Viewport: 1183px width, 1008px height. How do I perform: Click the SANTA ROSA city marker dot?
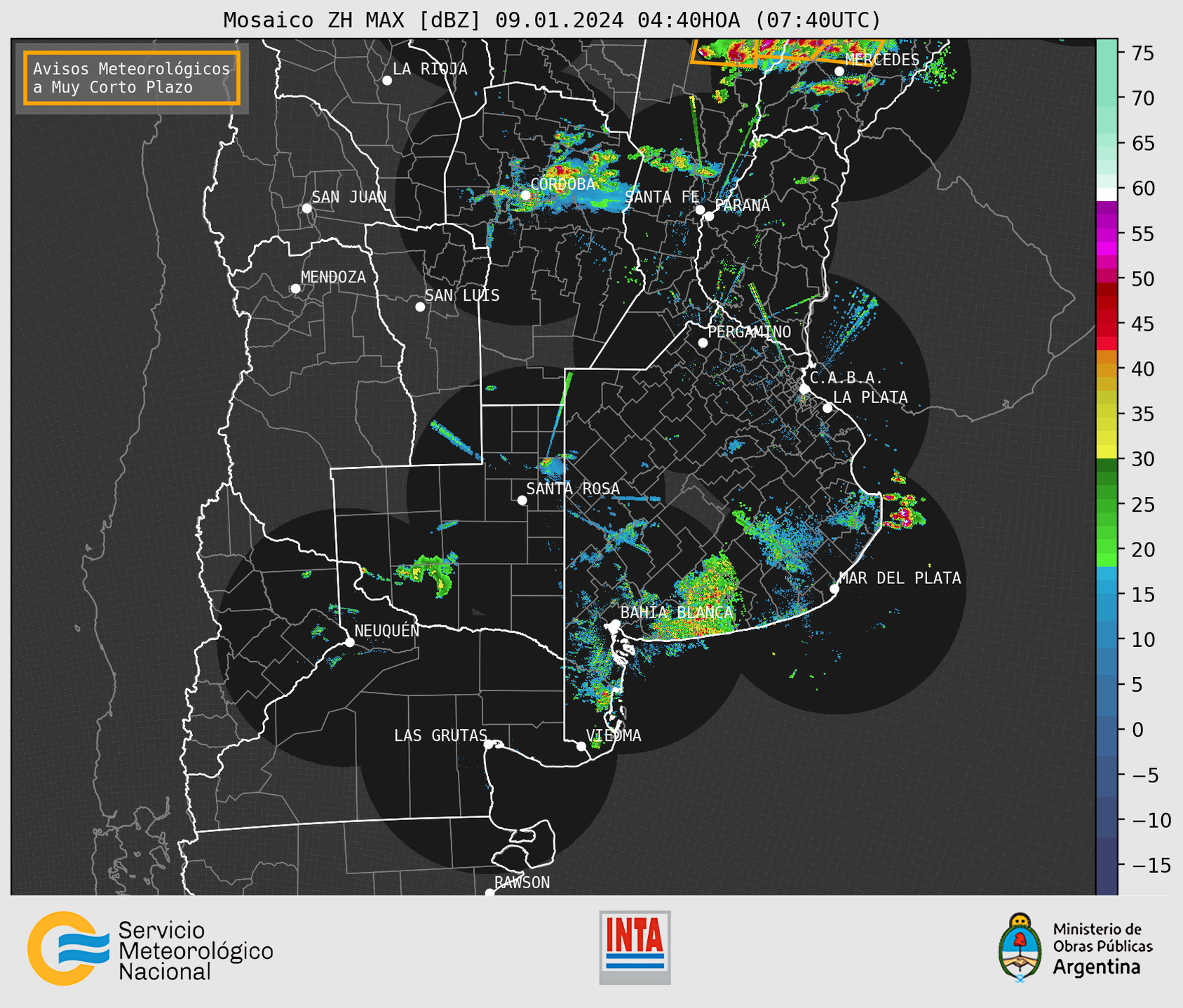pos(522,500)
